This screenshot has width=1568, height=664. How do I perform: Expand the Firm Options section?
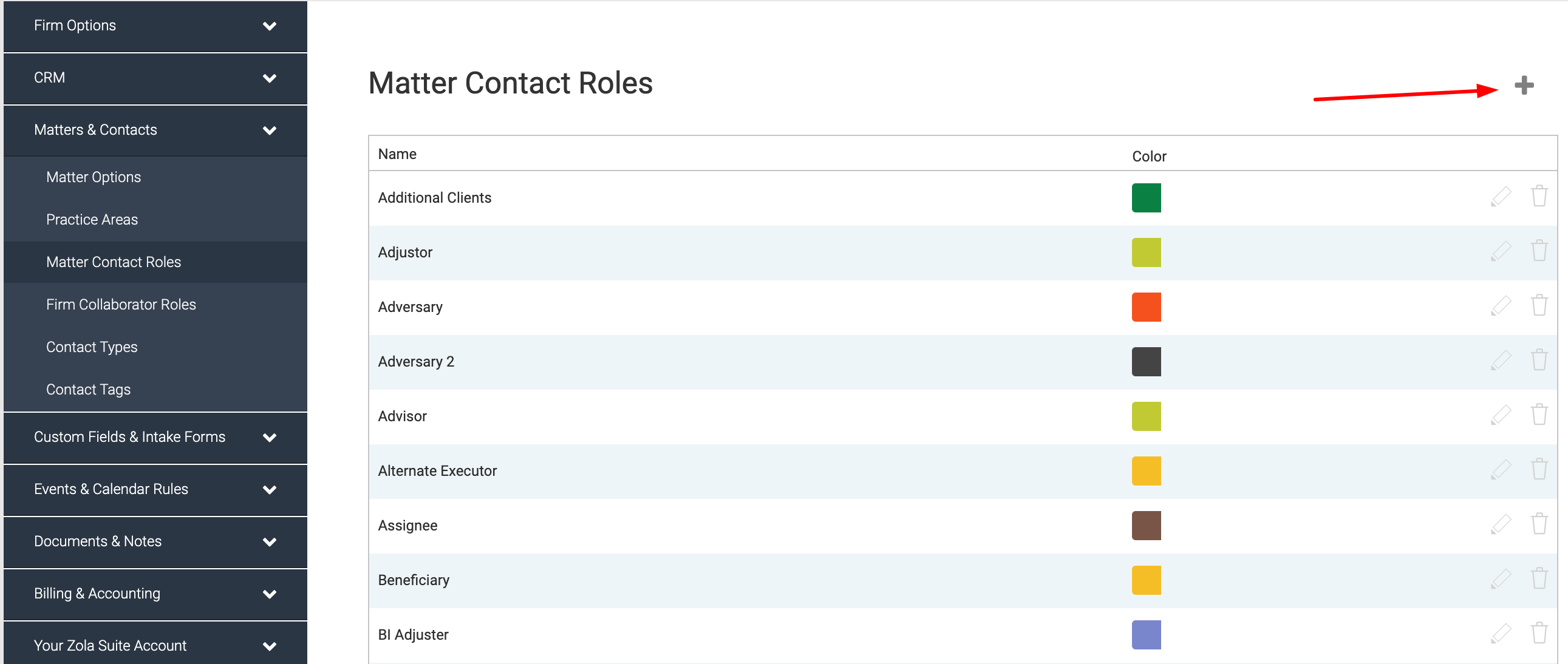pyautogui.click(x=269, y=26)
